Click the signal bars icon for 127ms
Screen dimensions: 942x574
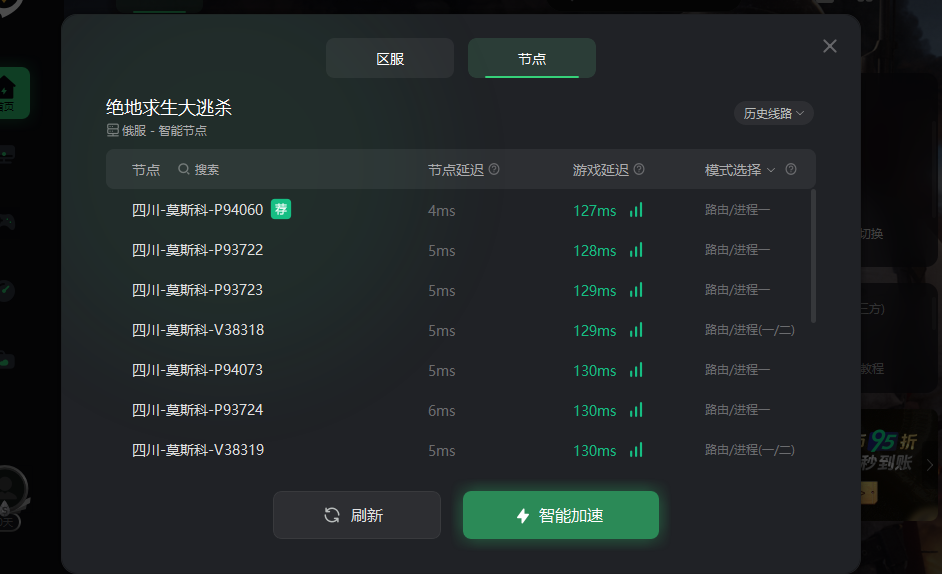click(x=636, y=210)
